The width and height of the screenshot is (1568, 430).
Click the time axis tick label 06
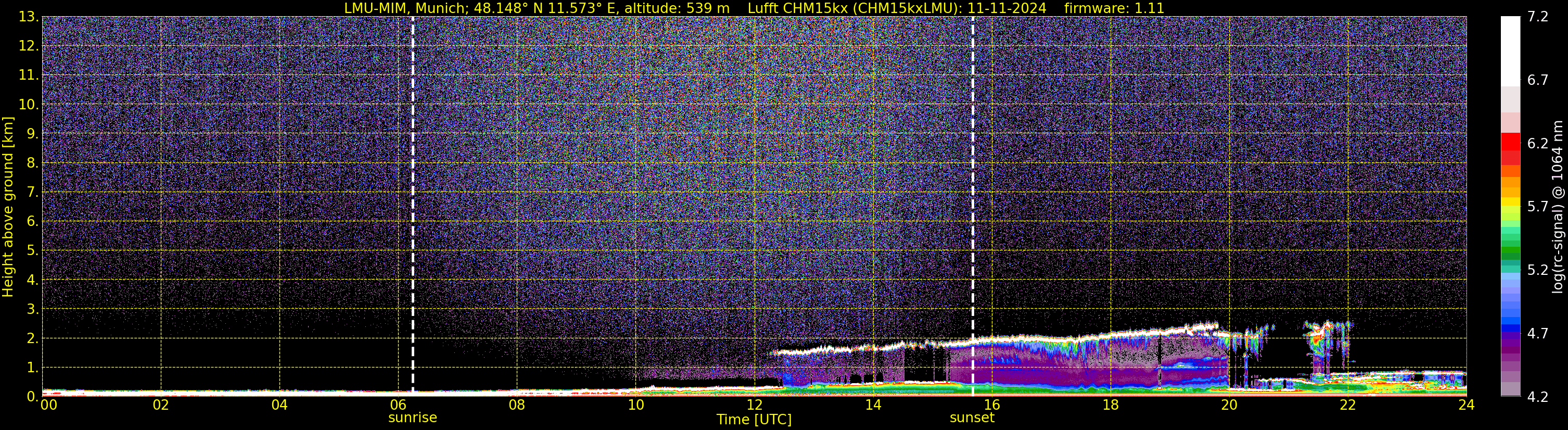(398, 405)
